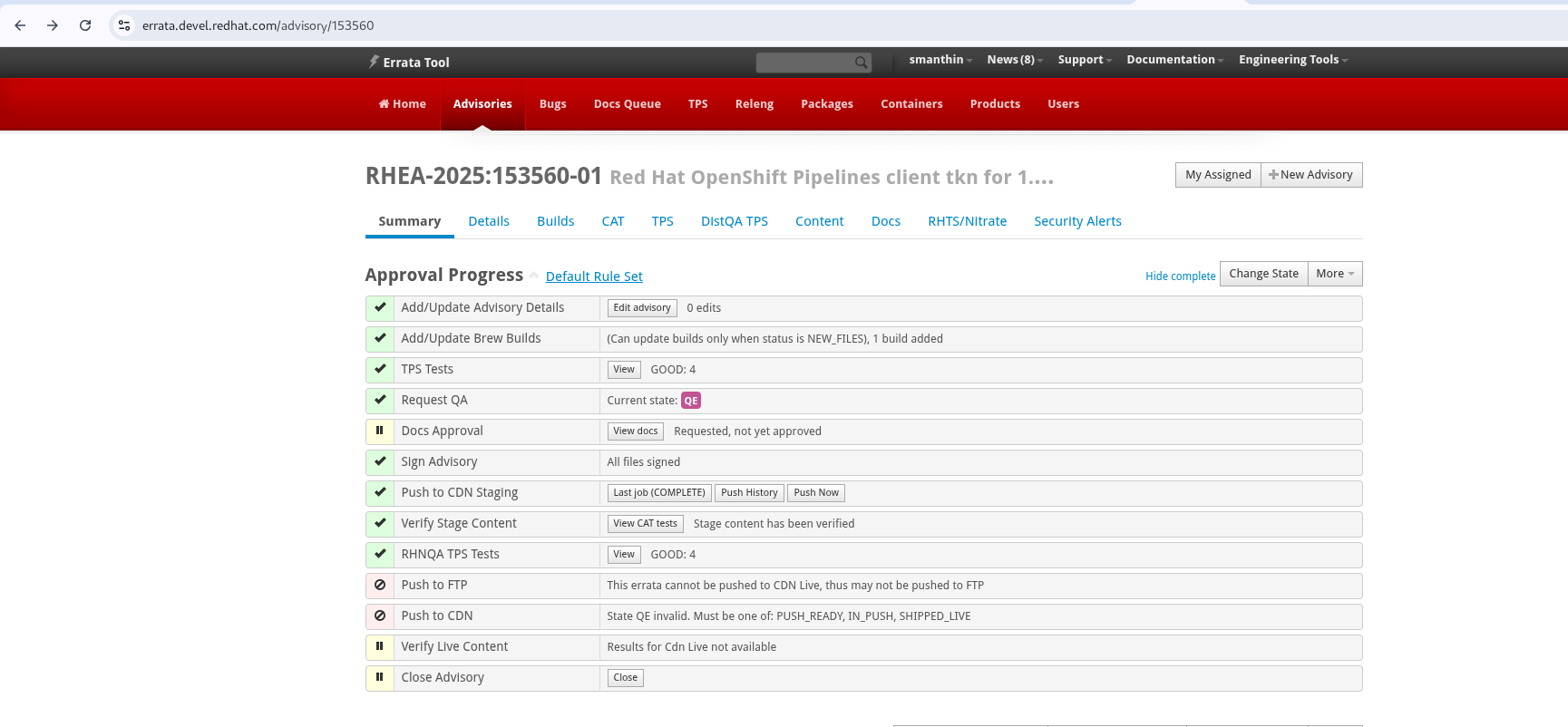Open the Bugs navigation item
Image resolution: width=1568 pixels, height=727 pixels.
coord(552,104)
